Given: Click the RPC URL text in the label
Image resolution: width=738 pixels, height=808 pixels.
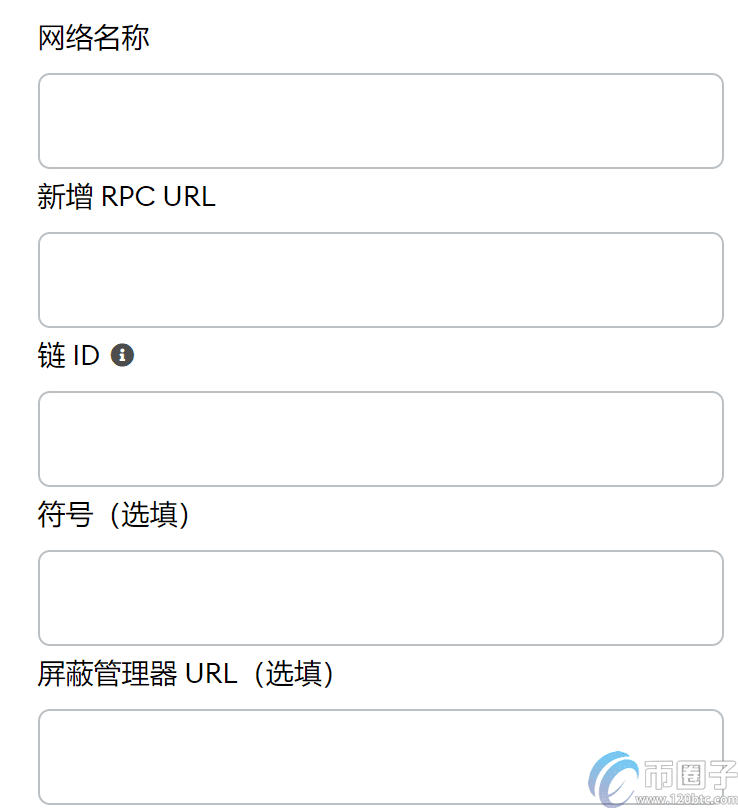Looking at the screenshot, I should click(158, 197).
